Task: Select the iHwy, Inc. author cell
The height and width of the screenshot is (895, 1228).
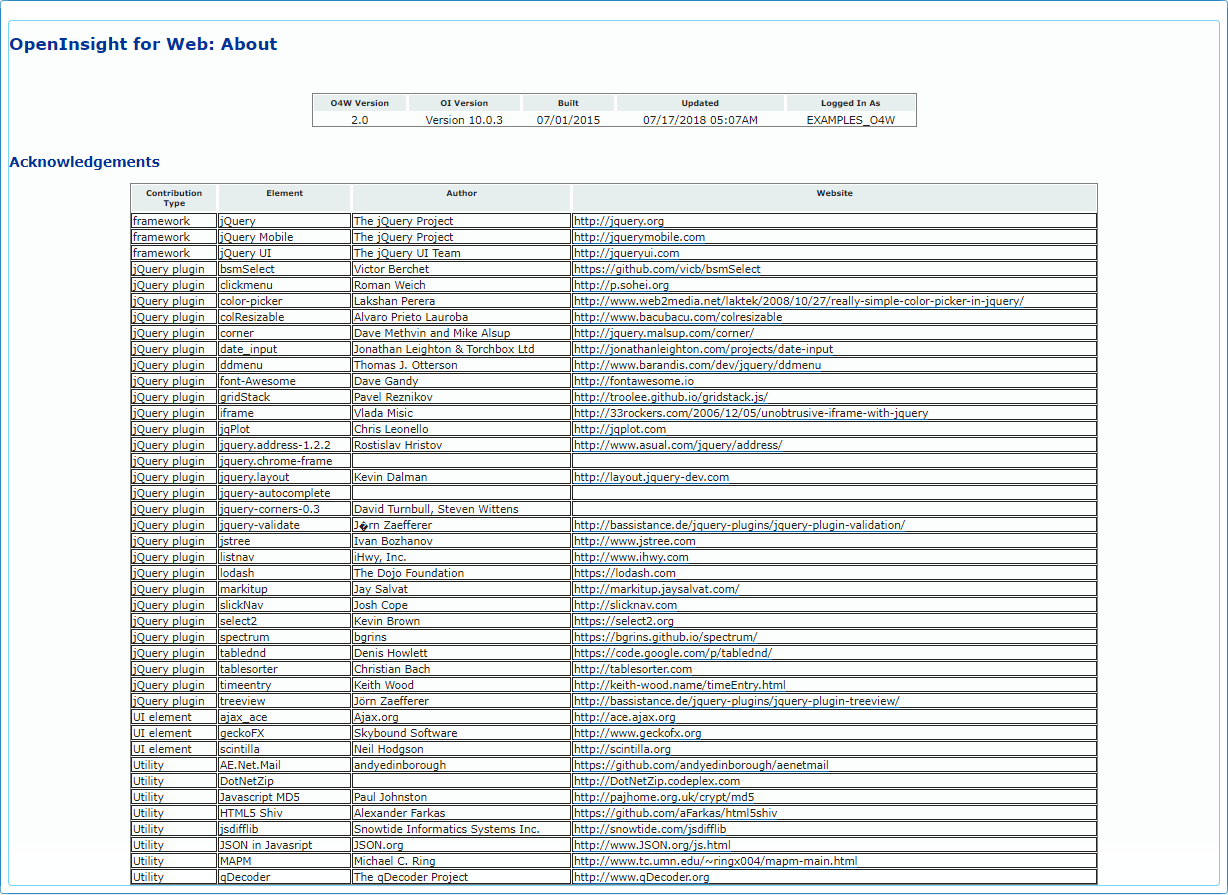Action: [461, 557]
